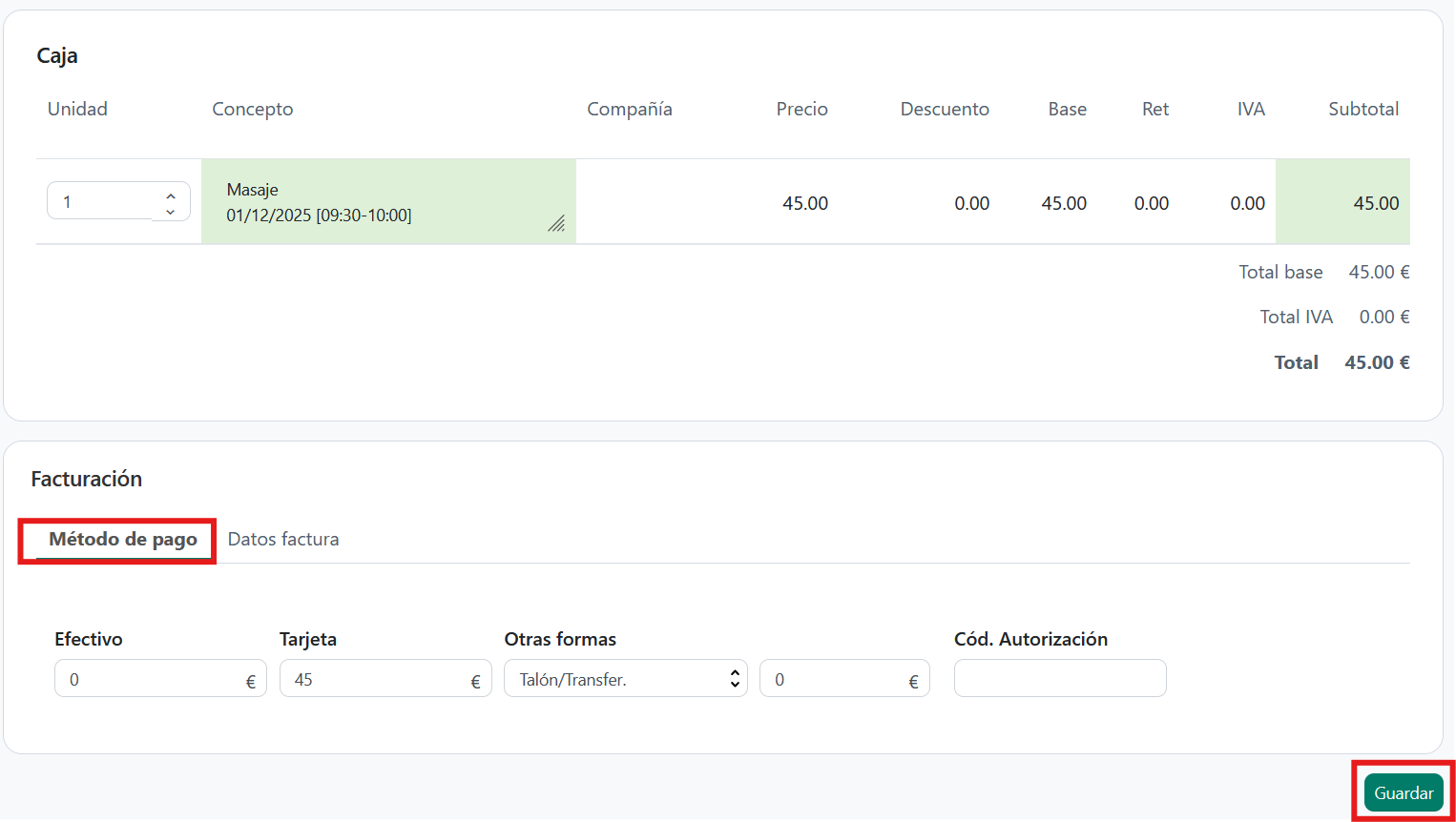Viewport: 1456px width, 822px height.
Task: Open the Talón/Transfer. dropdown
Action: pos(625,679)
